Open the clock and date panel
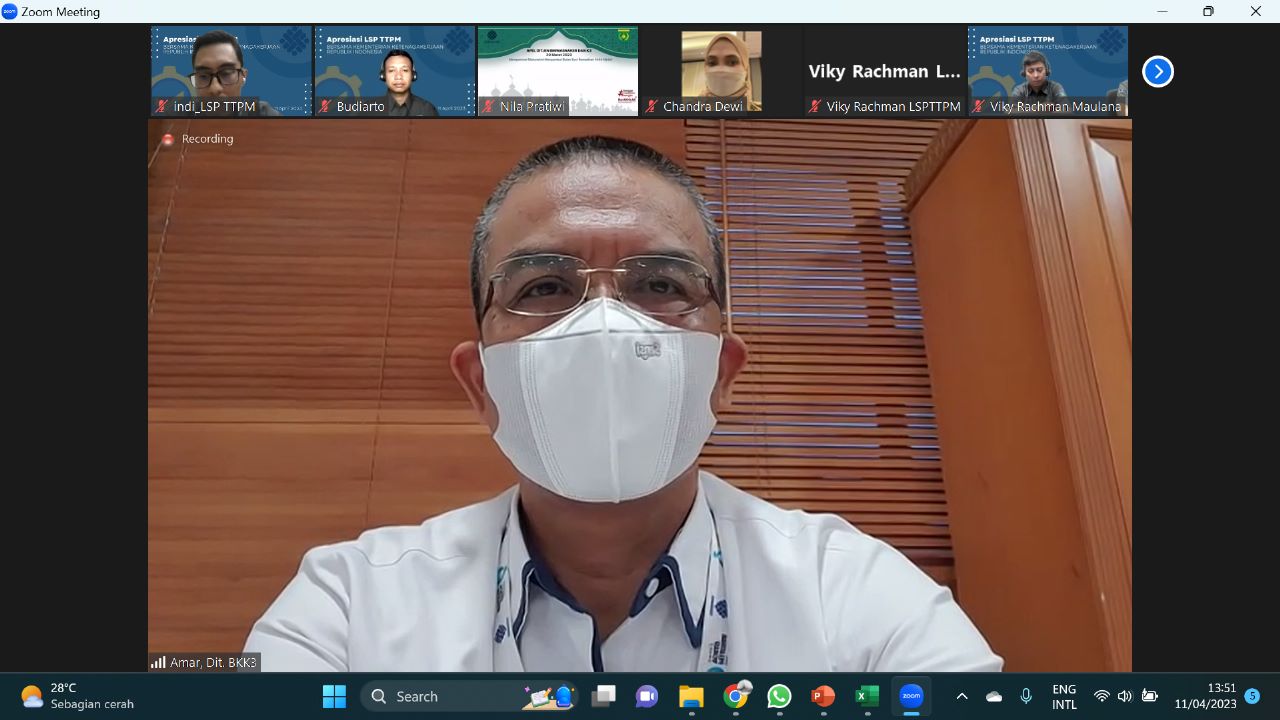1280x720 pixels. coord(1205,696)
